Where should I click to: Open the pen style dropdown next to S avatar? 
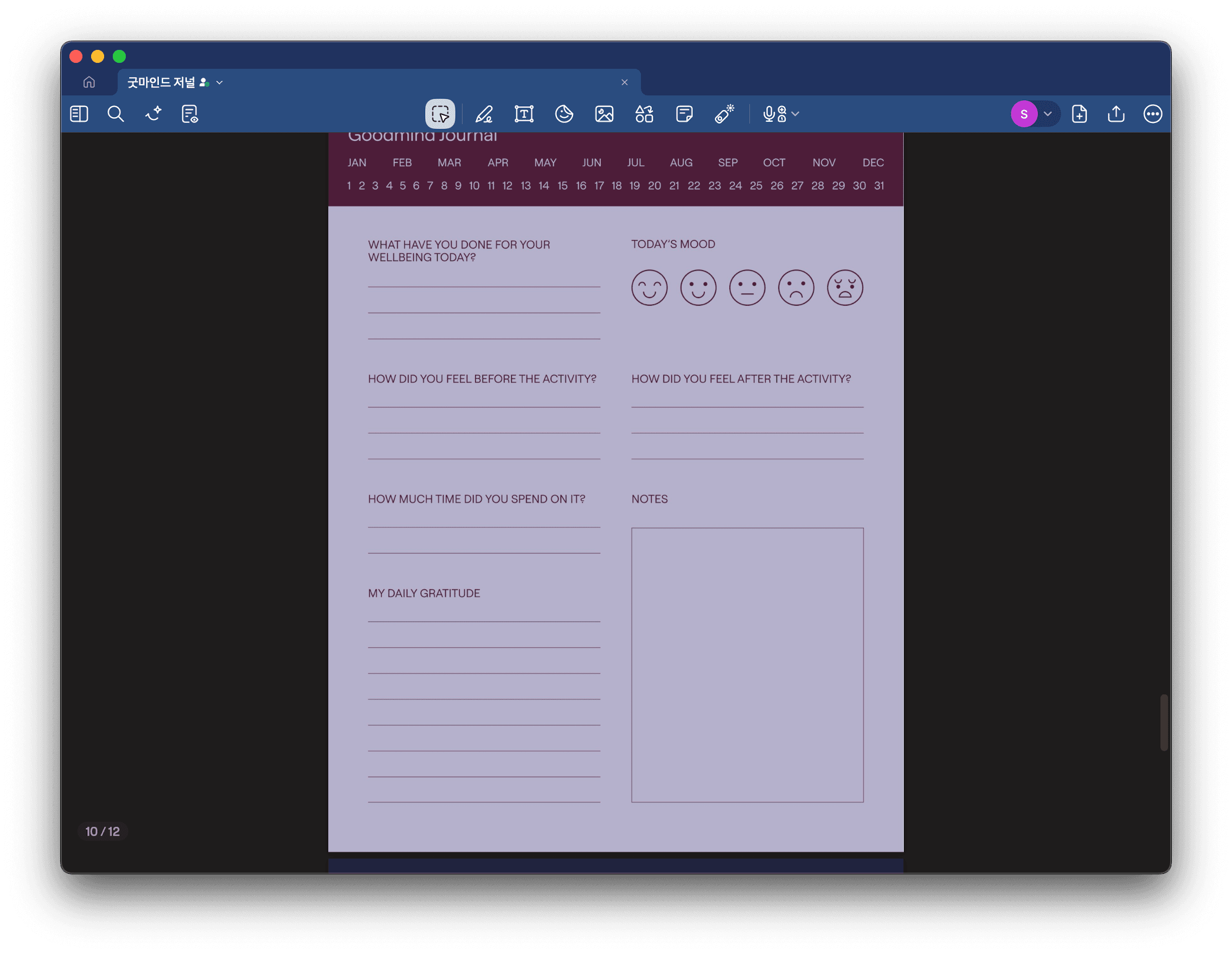pos(1048,114)
